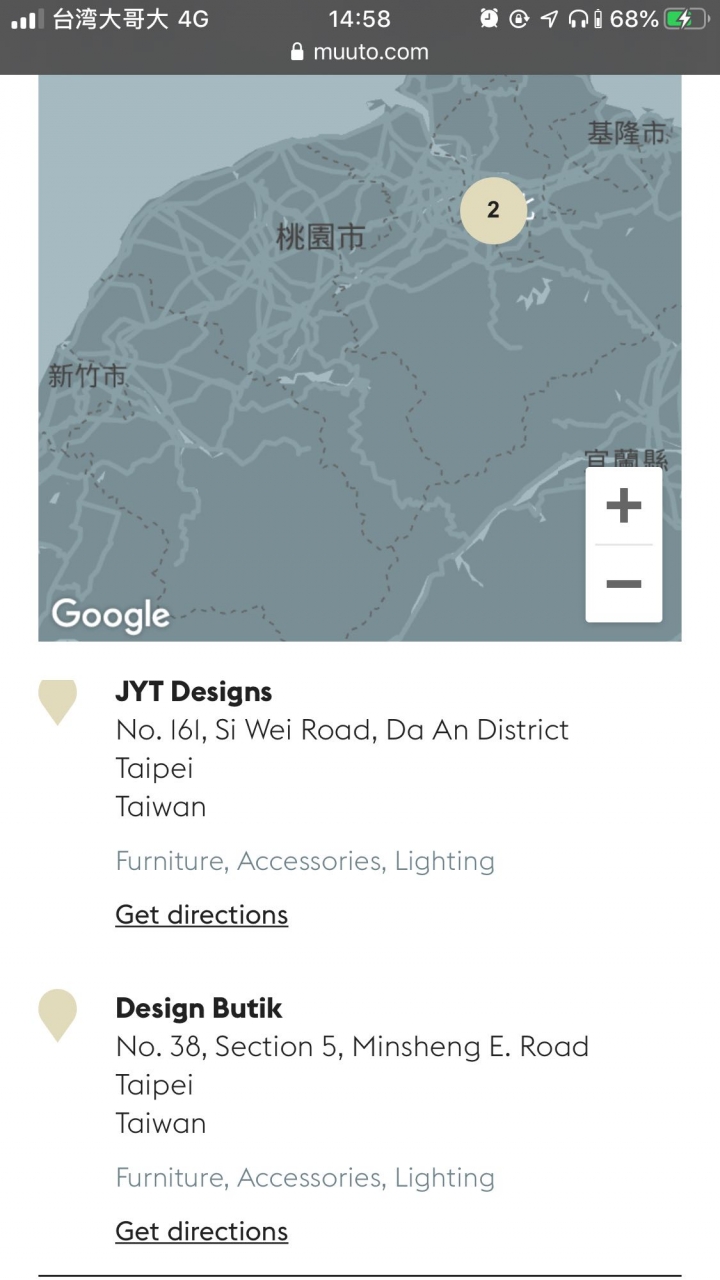Open the Google logo on the map
The height and width of the screenshot is (1280, 720).
coord(110,616)
